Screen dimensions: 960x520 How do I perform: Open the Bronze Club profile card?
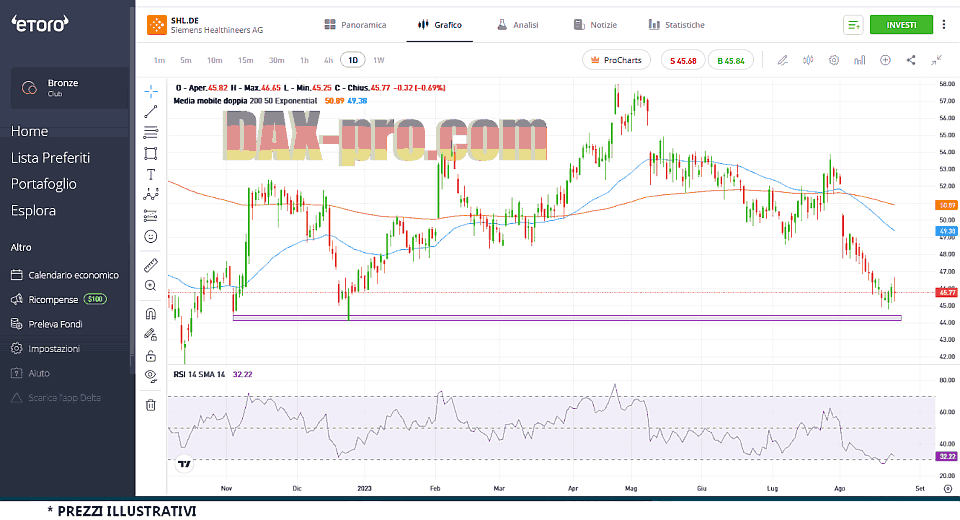pos(70,88)
